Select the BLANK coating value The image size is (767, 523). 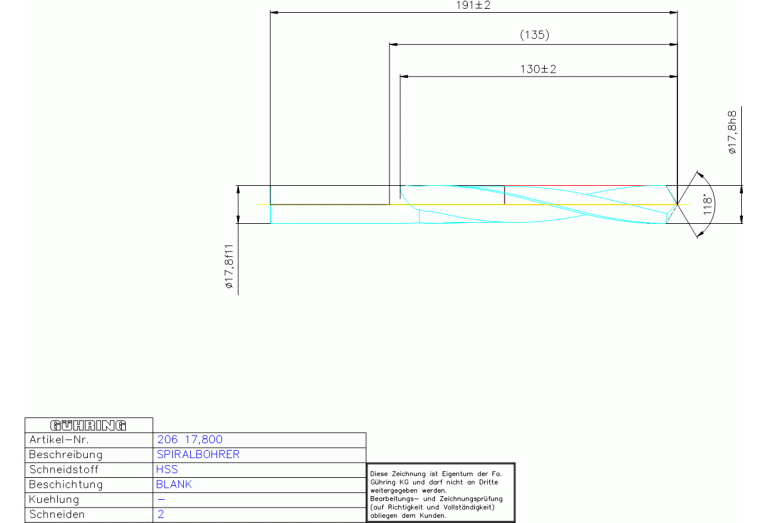173,484
